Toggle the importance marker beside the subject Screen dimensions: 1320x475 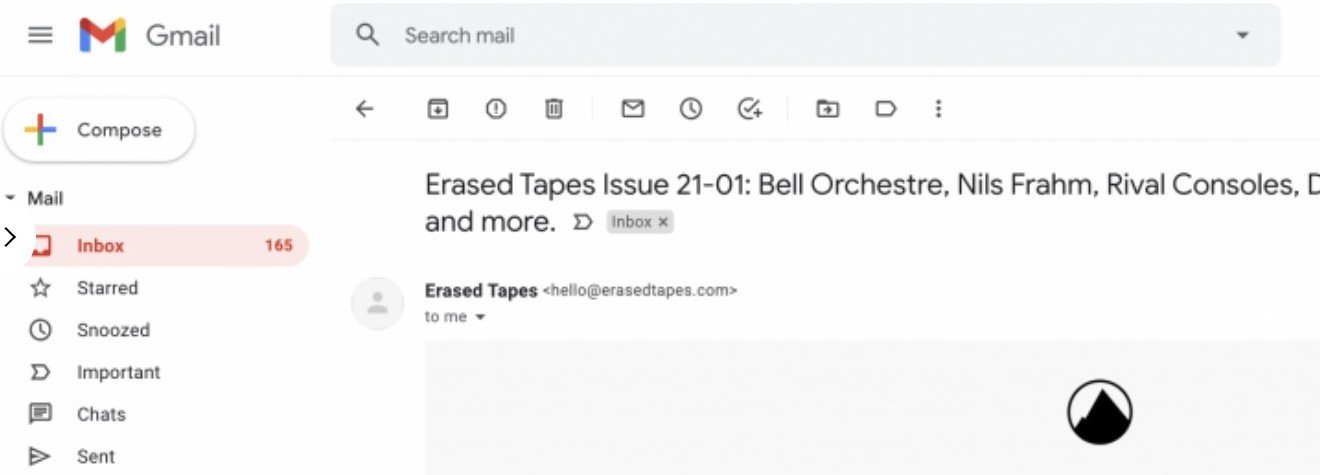582,222
